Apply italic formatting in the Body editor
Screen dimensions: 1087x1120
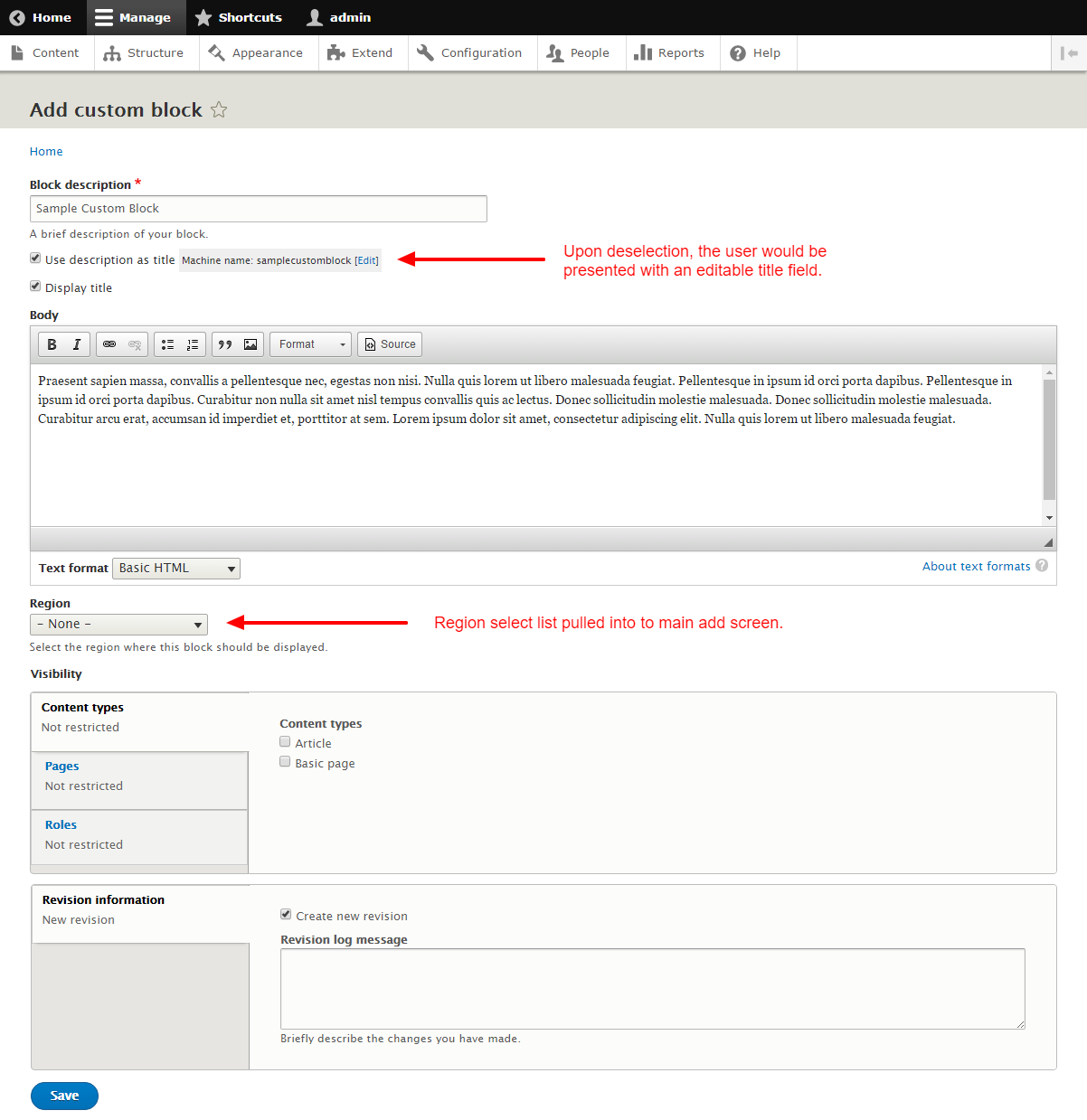pos(76,344)
